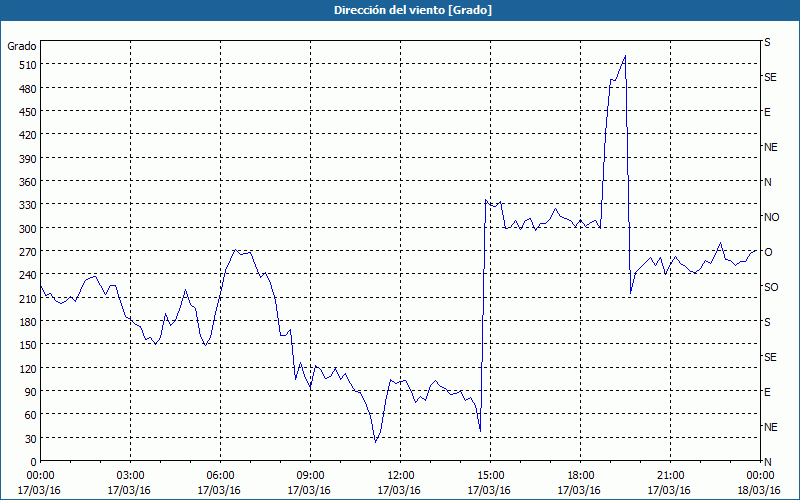Click the "SE" compass label beside 480 line
Screen dimensions: 800x500
pos(770,77)
